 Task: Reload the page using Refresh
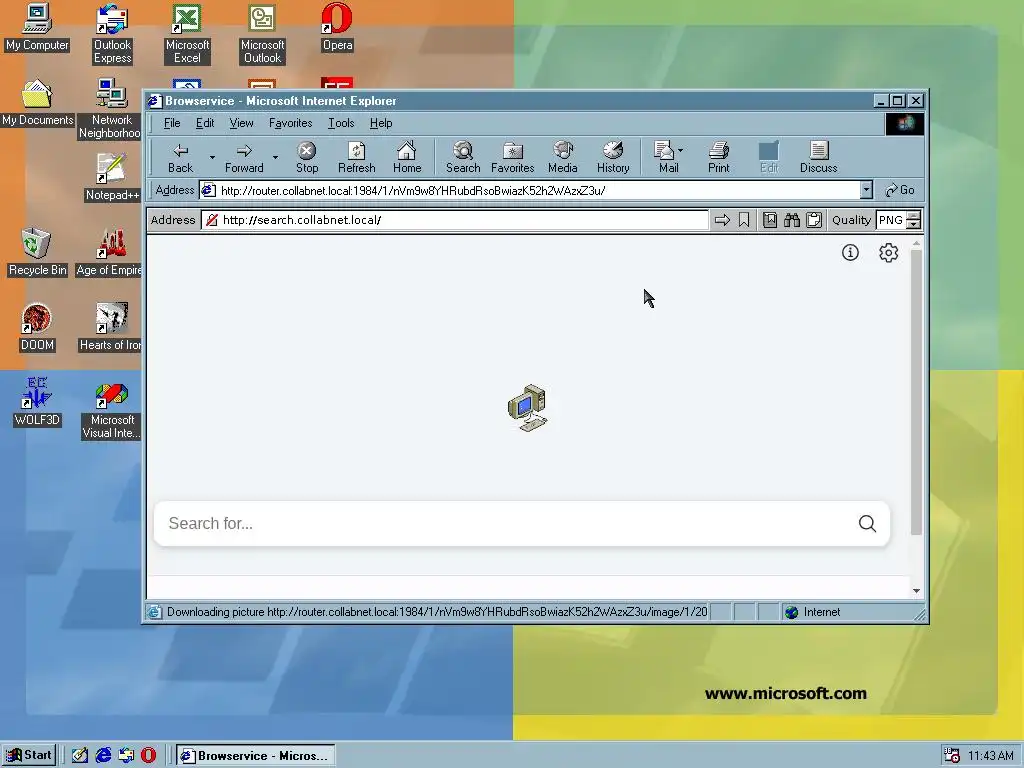(x=356, y=158)
